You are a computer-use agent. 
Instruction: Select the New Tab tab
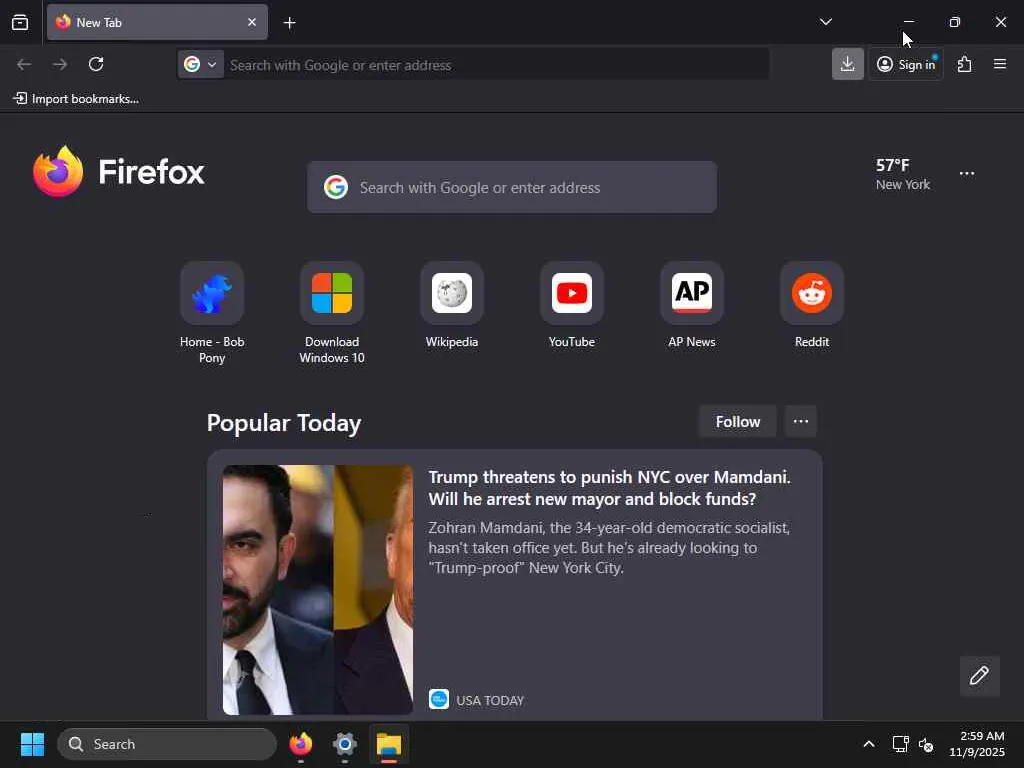157,22
